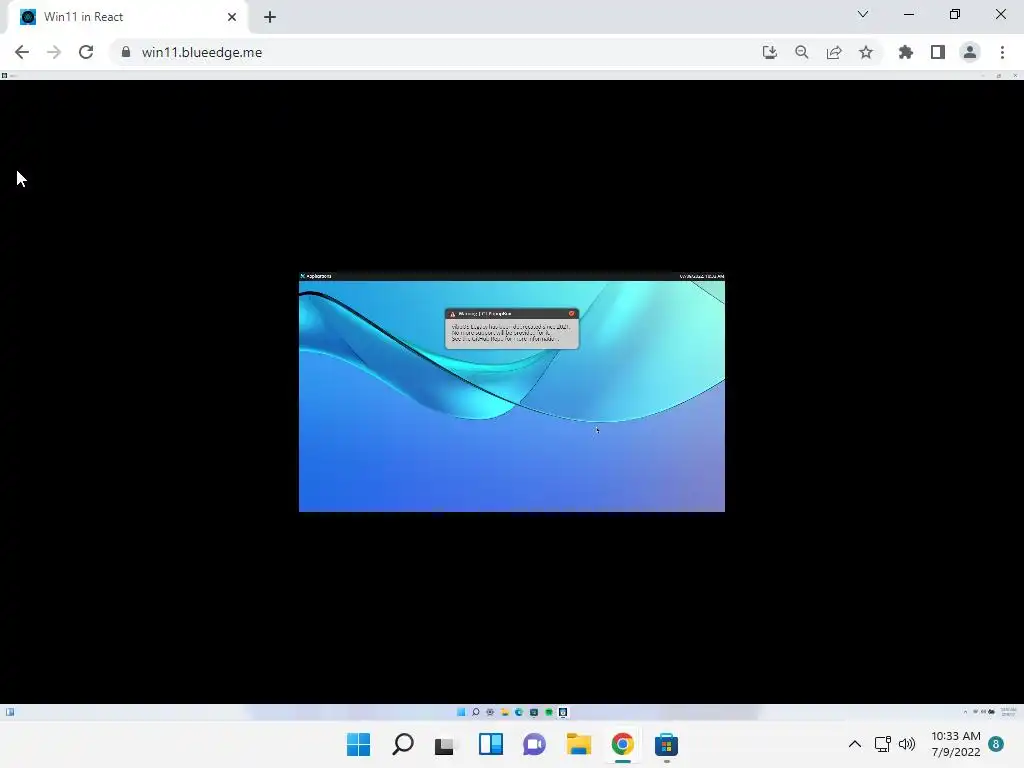This screenshot has height=768, width=1024.
Task: Open the Edge icon on simulated taskbar
Action: coord(519,712)
